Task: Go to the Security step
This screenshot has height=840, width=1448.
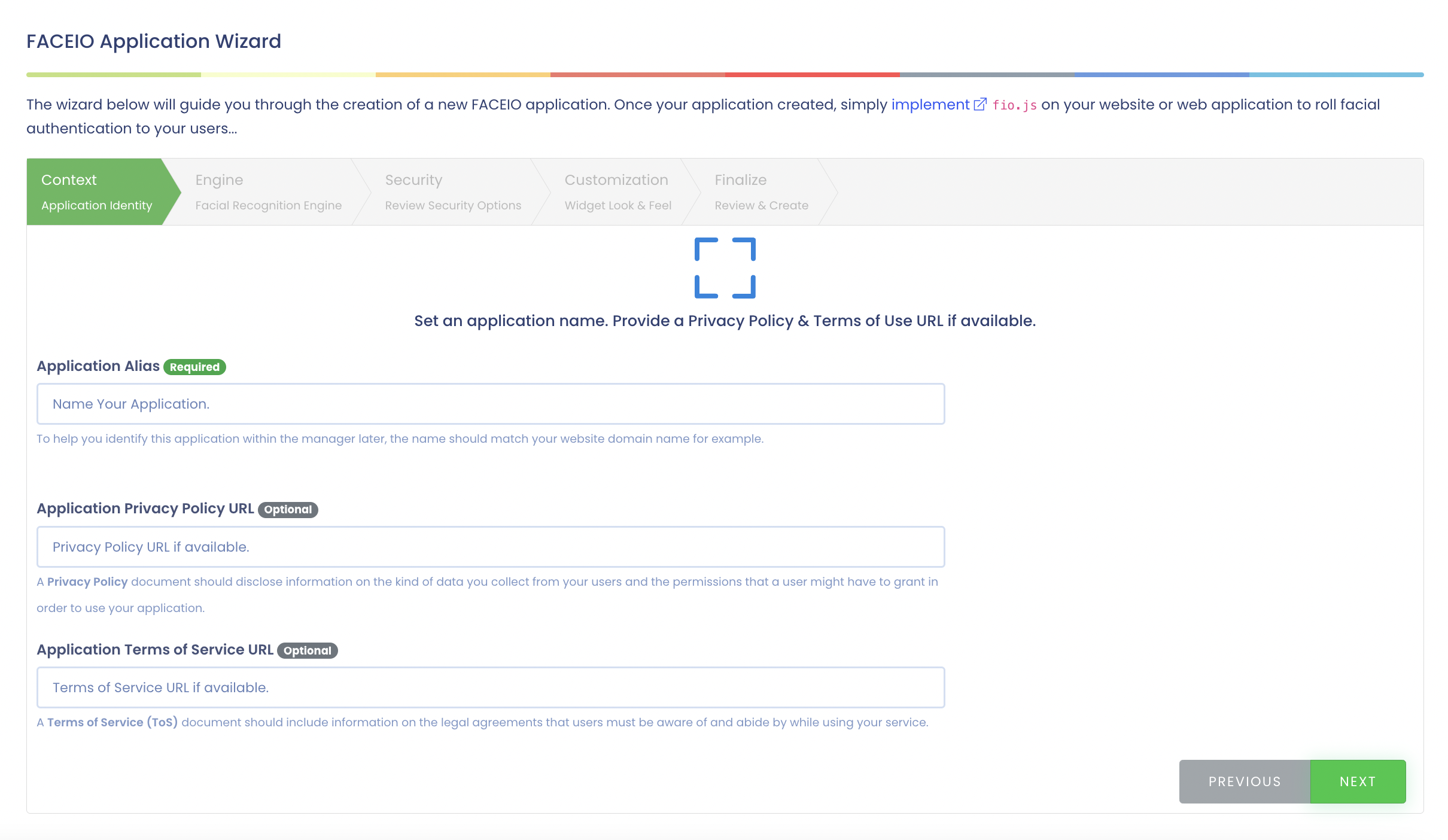Action: pos(453,192)
